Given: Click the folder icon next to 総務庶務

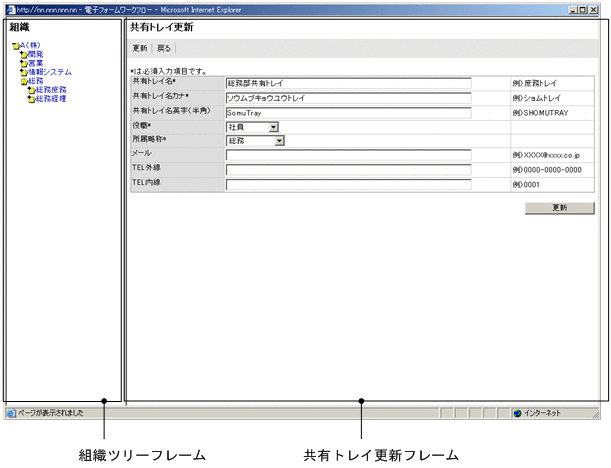Looking at the screenshot, I should click(x=32, y=90).
